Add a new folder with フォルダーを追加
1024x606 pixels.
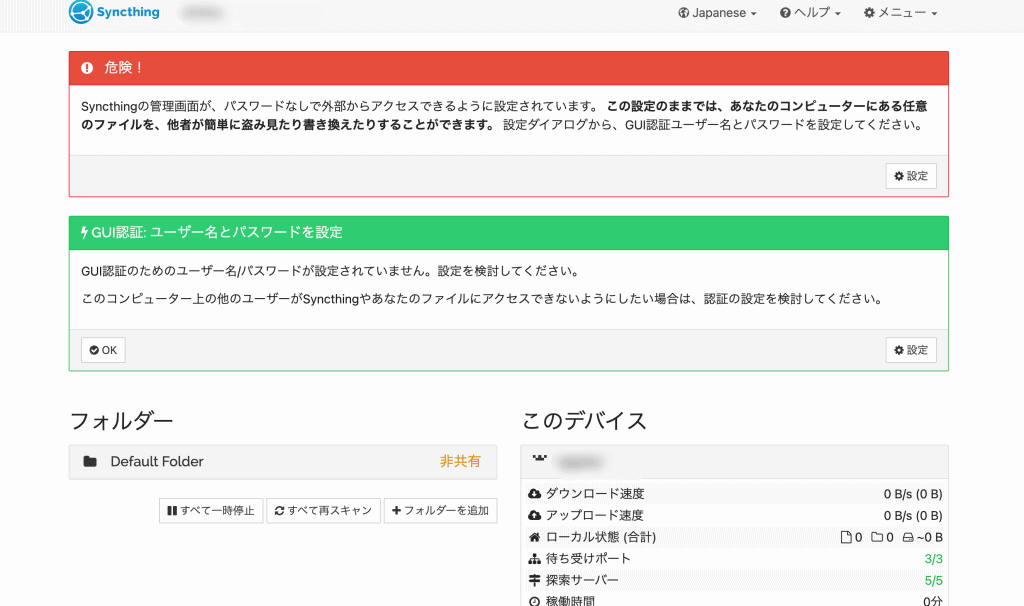coord(440,511)
